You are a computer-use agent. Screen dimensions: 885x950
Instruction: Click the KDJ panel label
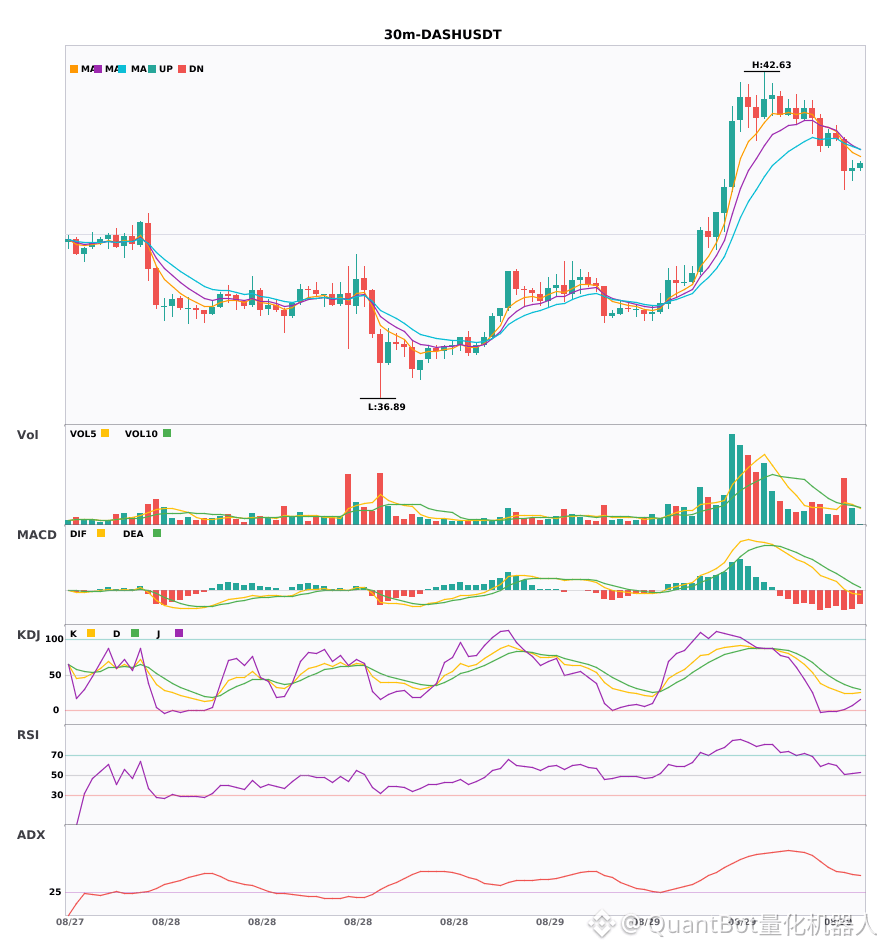coord(28,635)
